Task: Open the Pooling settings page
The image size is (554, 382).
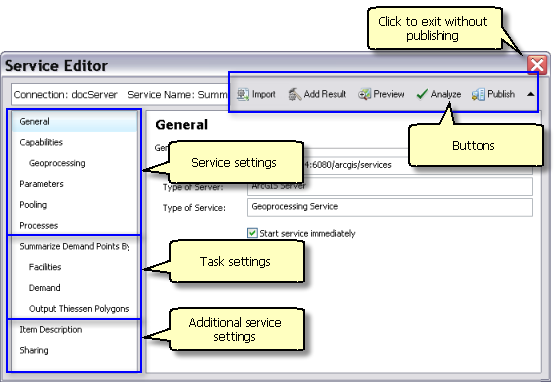Action: coord(33,205)
